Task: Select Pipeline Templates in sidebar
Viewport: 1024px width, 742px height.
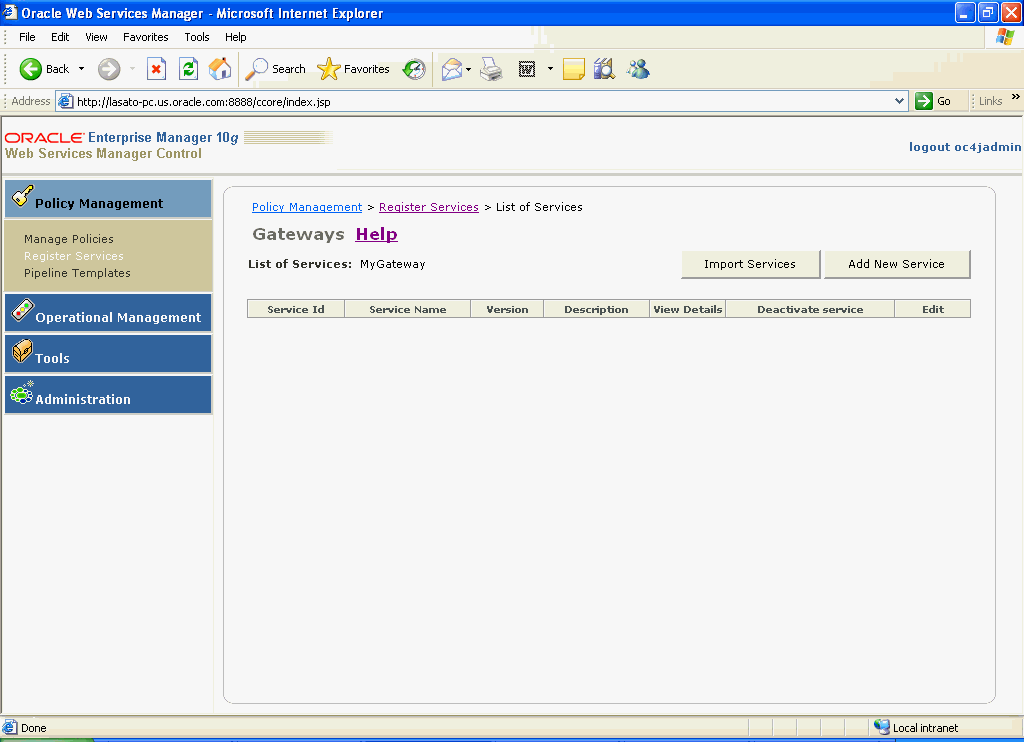Action: [77, 273]
